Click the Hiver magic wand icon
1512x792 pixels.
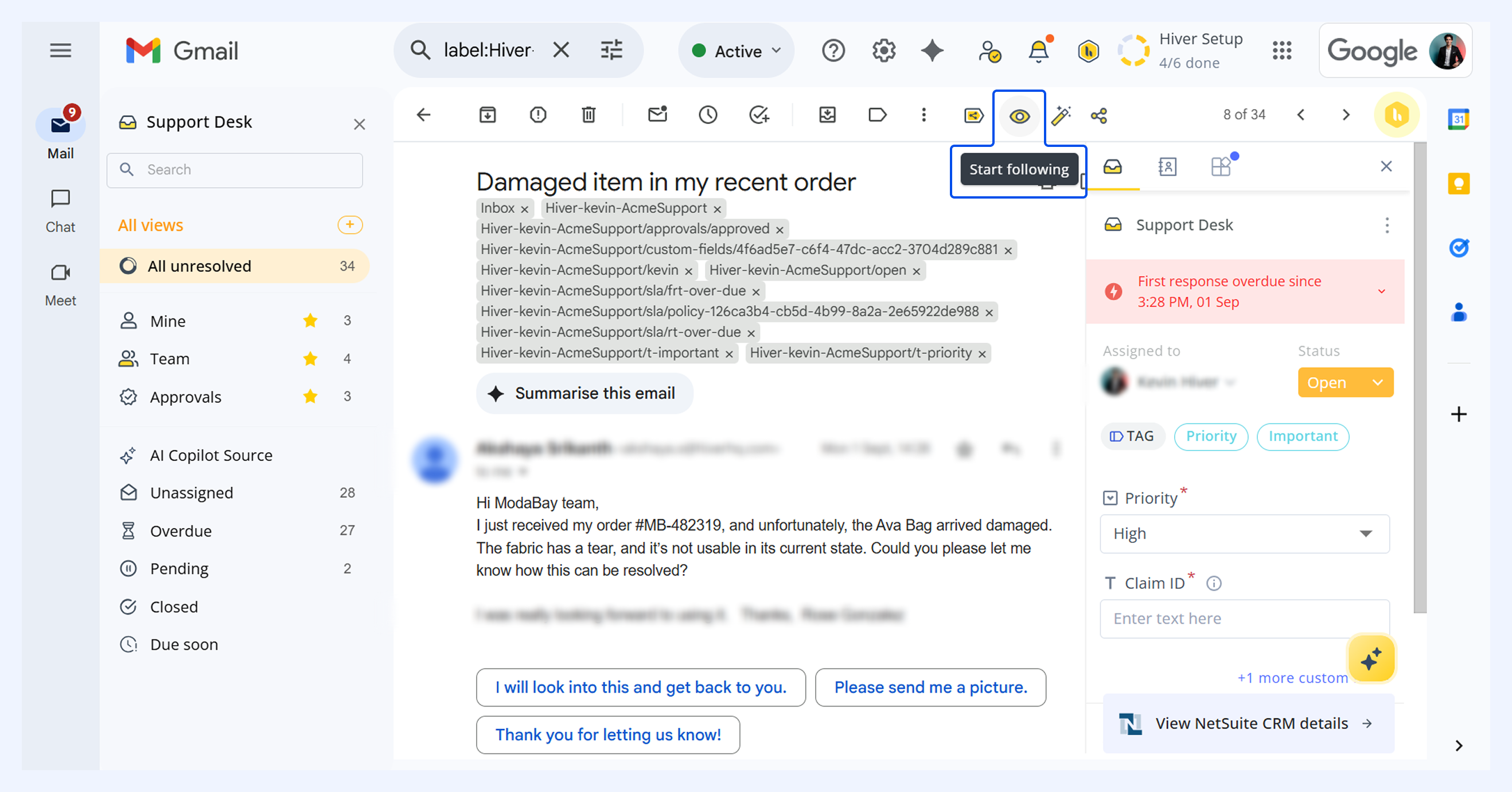click(1061, 116)
